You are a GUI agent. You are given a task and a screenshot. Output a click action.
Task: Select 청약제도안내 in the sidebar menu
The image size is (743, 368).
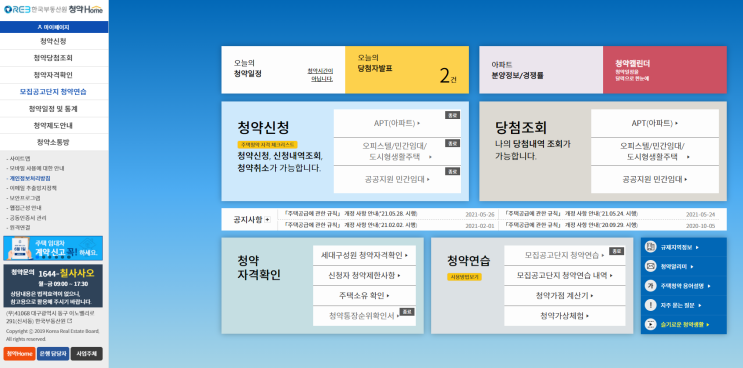click(54, 126)
